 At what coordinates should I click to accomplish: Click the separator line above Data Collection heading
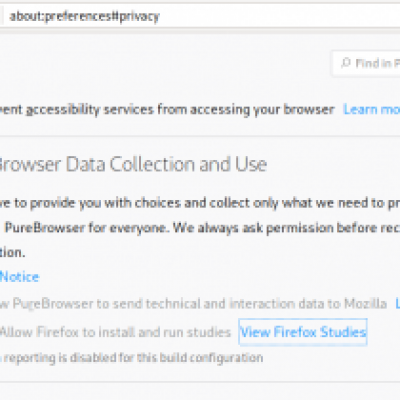coord(200,136)
